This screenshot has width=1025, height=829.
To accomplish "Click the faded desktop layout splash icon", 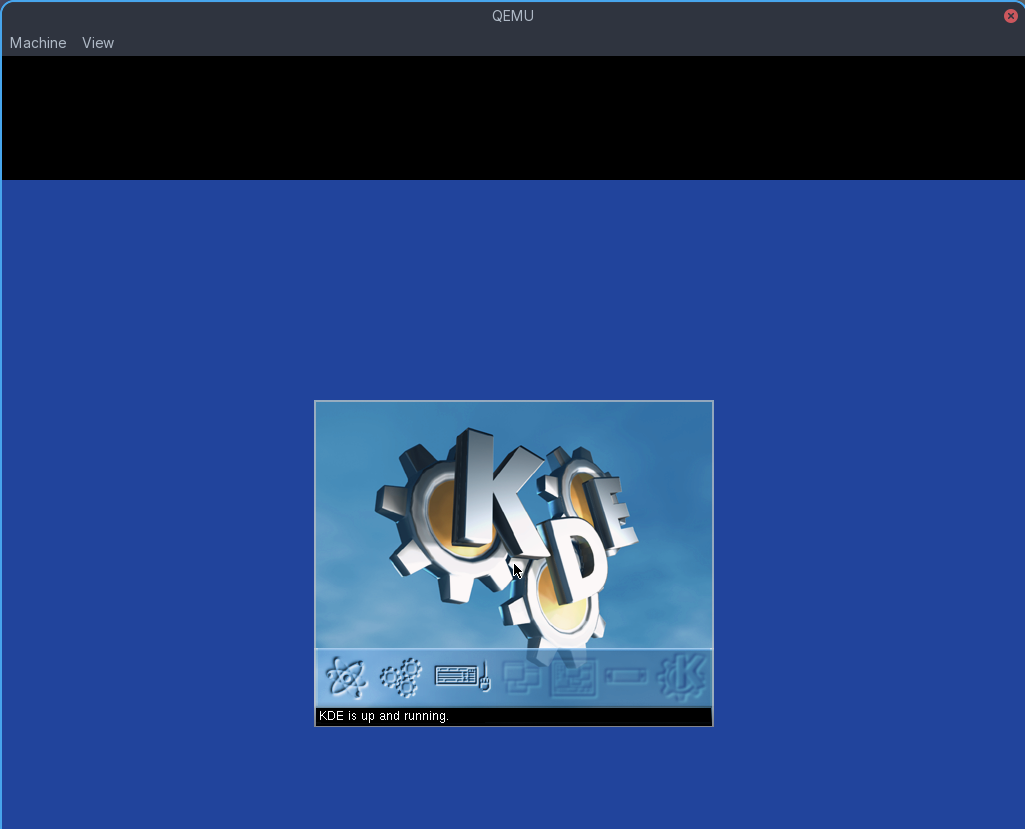I will click(x=573, y=677).
